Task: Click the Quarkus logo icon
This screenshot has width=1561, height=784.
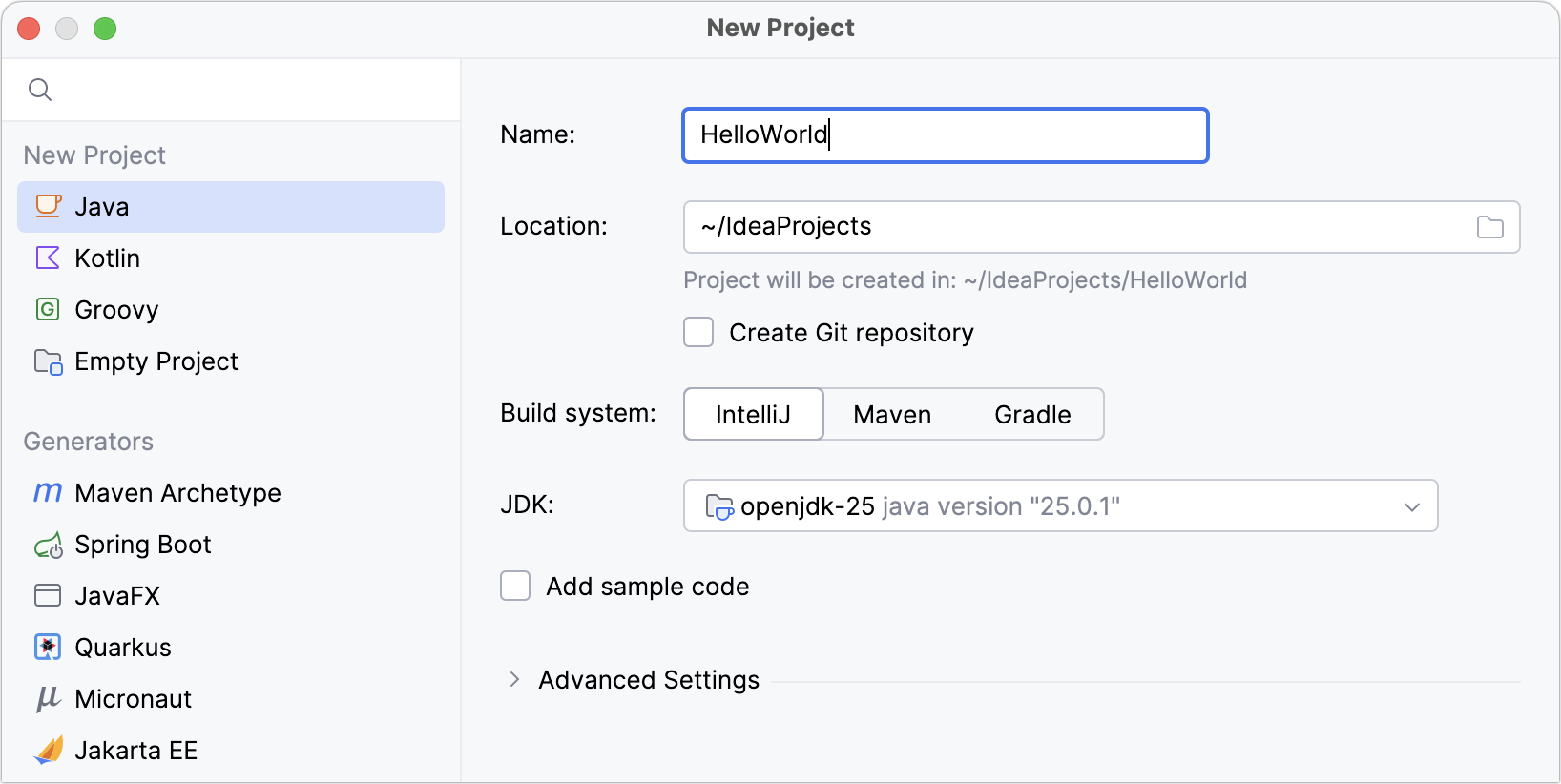Action: (48, 647)
